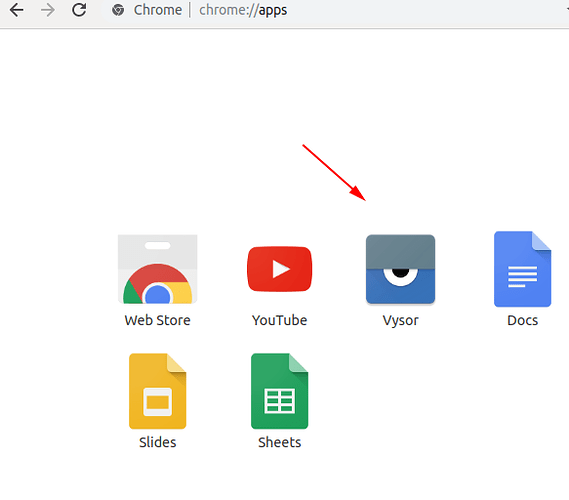Open the Sheets app icon
569x500 pixels.
tap(279, 391)
